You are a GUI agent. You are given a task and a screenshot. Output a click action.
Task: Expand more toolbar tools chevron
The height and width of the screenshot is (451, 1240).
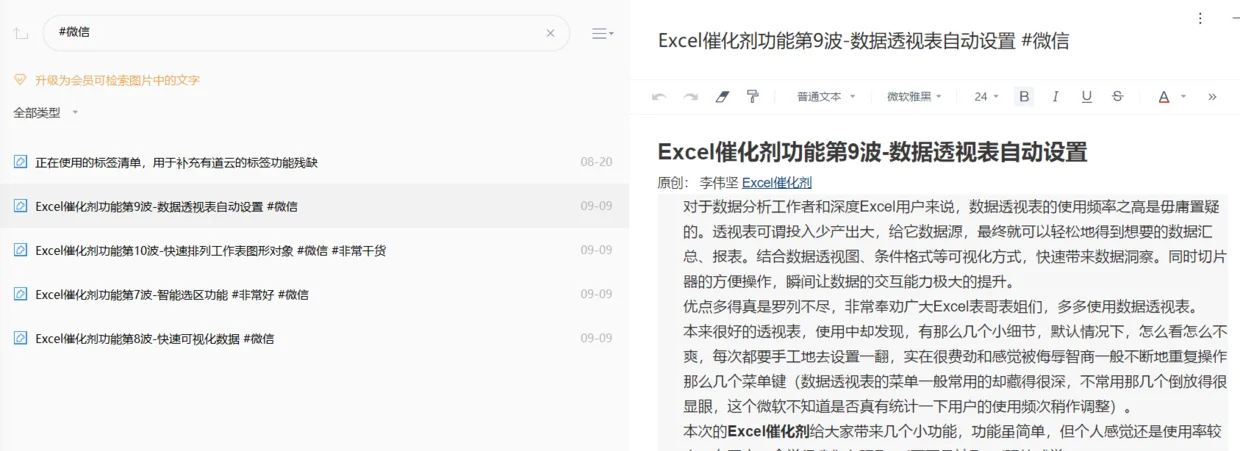tap(1212, 97)
